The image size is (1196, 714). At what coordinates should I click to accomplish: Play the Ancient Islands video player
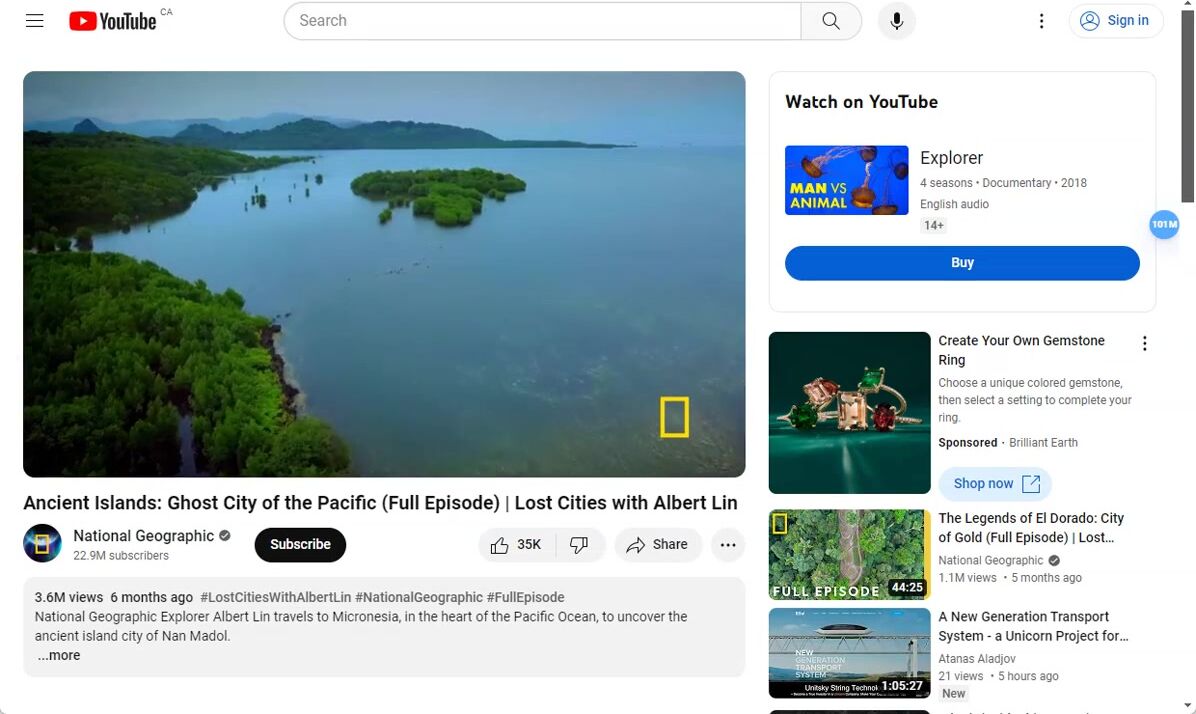[x=384, y=274]
